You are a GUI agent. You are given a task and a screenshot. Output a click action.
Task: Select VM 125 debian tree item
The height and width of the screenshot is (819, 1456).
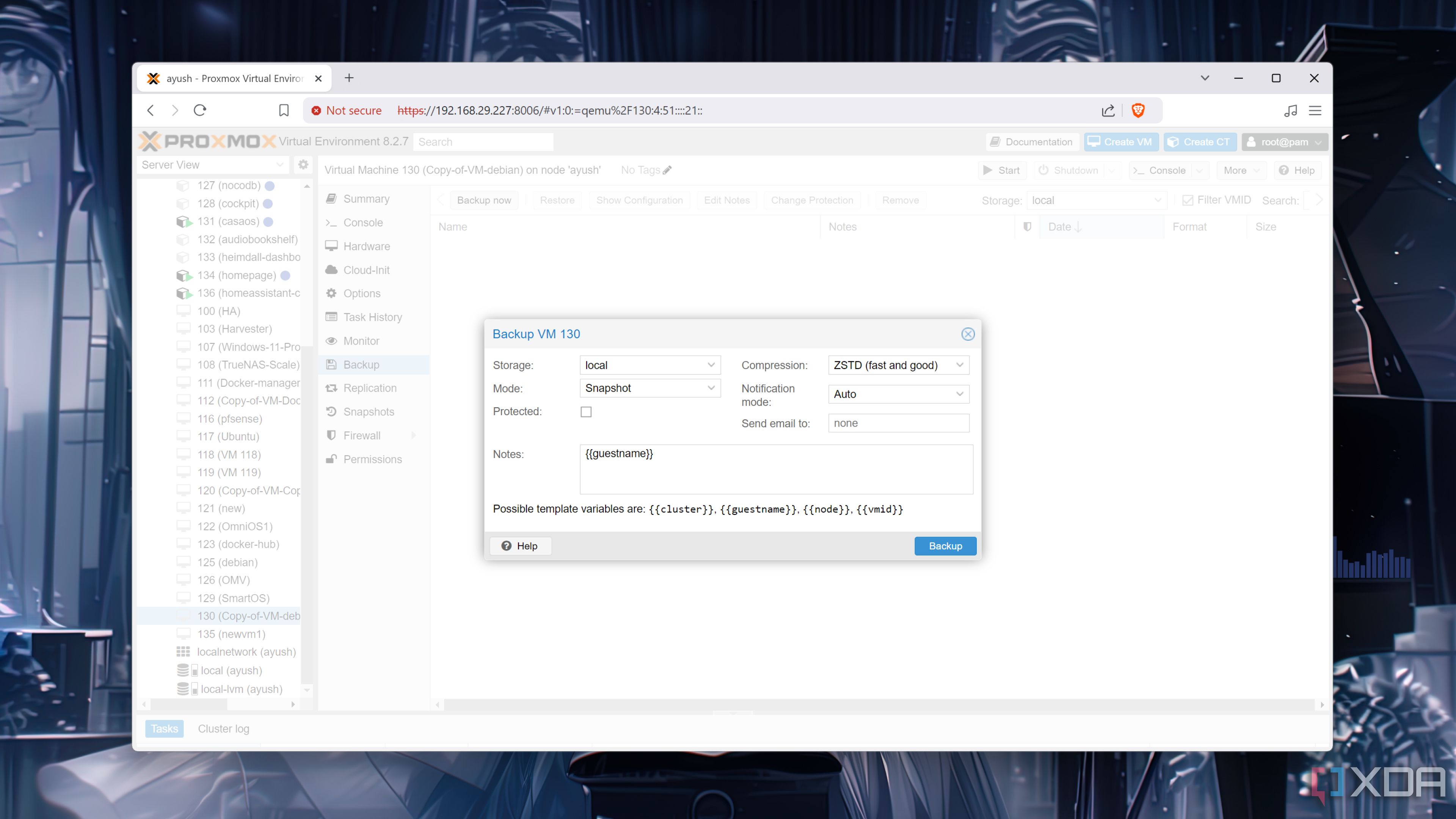click(x=227, y=561)
